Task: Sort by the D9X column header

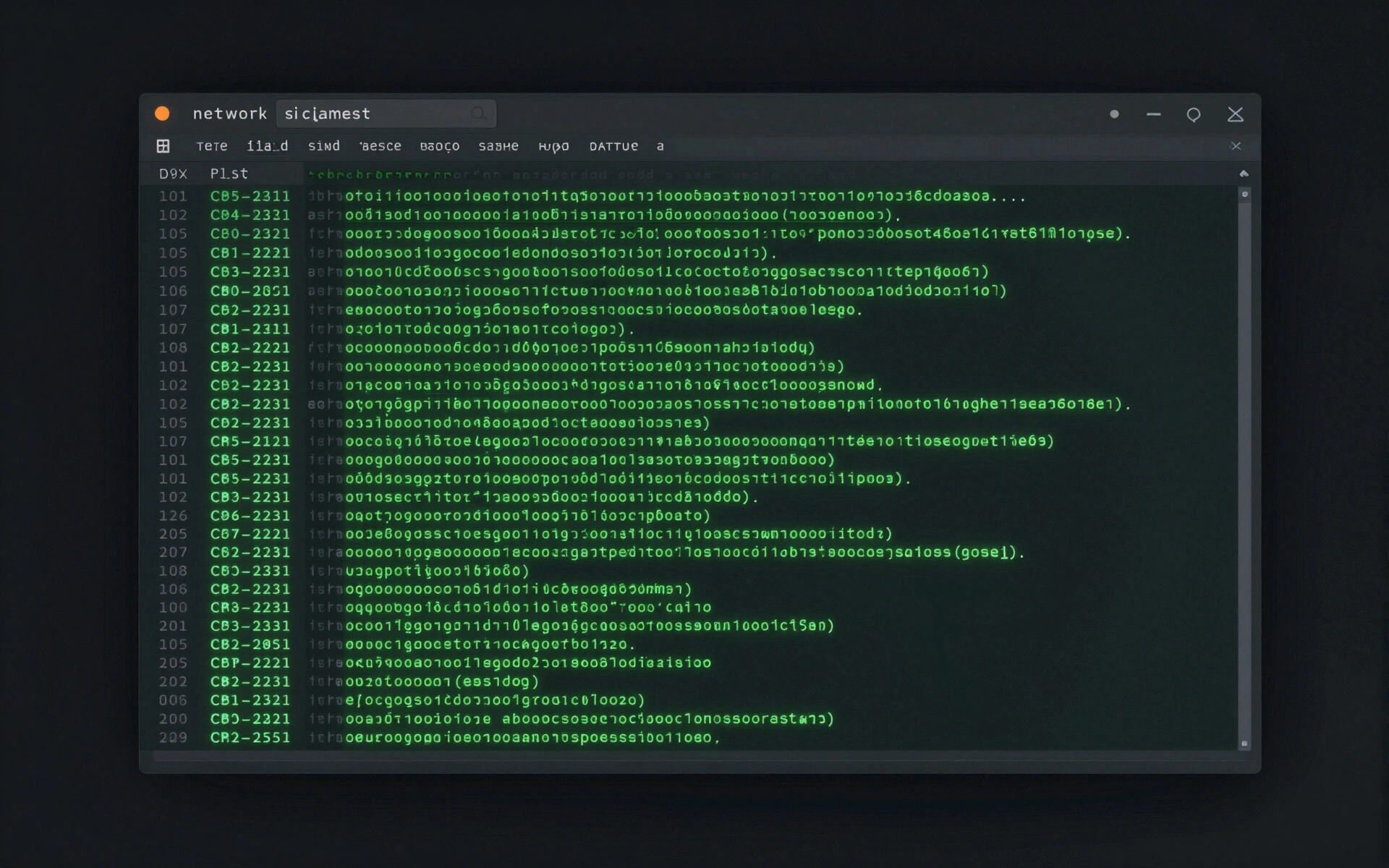Action: pos(173,174)
